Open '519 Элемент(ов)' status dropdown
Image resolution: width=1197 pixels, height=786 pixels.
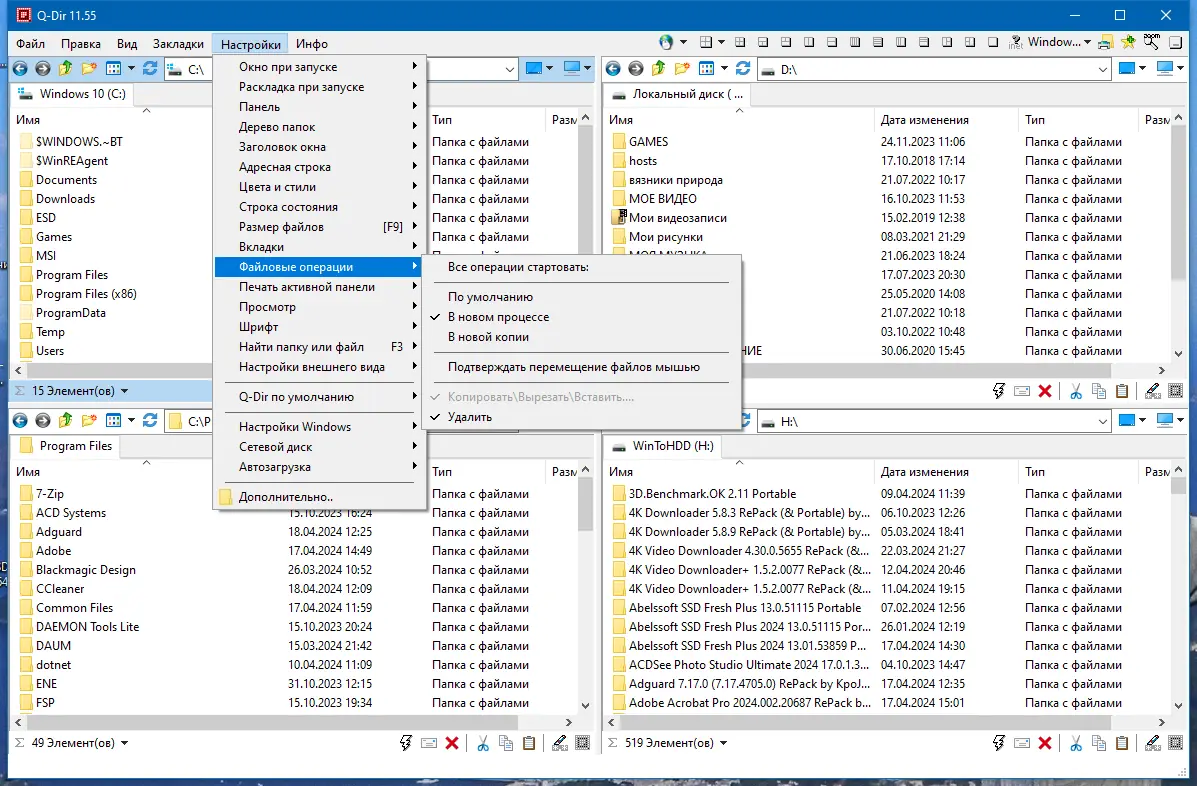coord(723,743)
